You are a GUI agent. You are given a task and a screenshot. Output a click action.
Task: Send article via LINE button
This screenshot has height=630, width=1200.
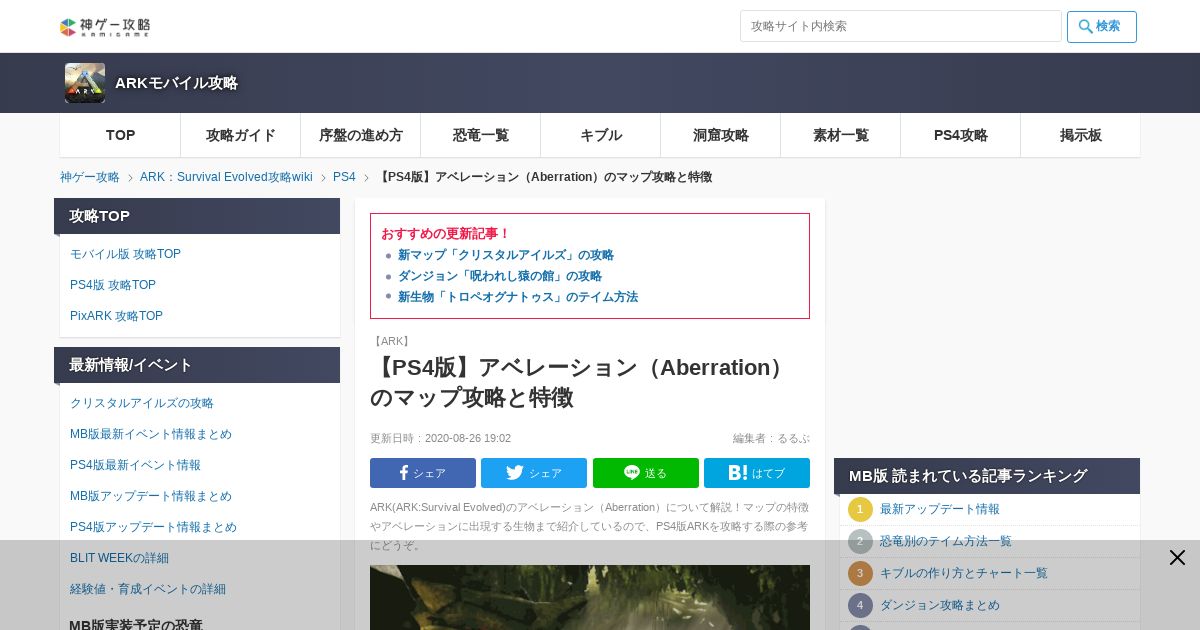[x=646, y=473]
